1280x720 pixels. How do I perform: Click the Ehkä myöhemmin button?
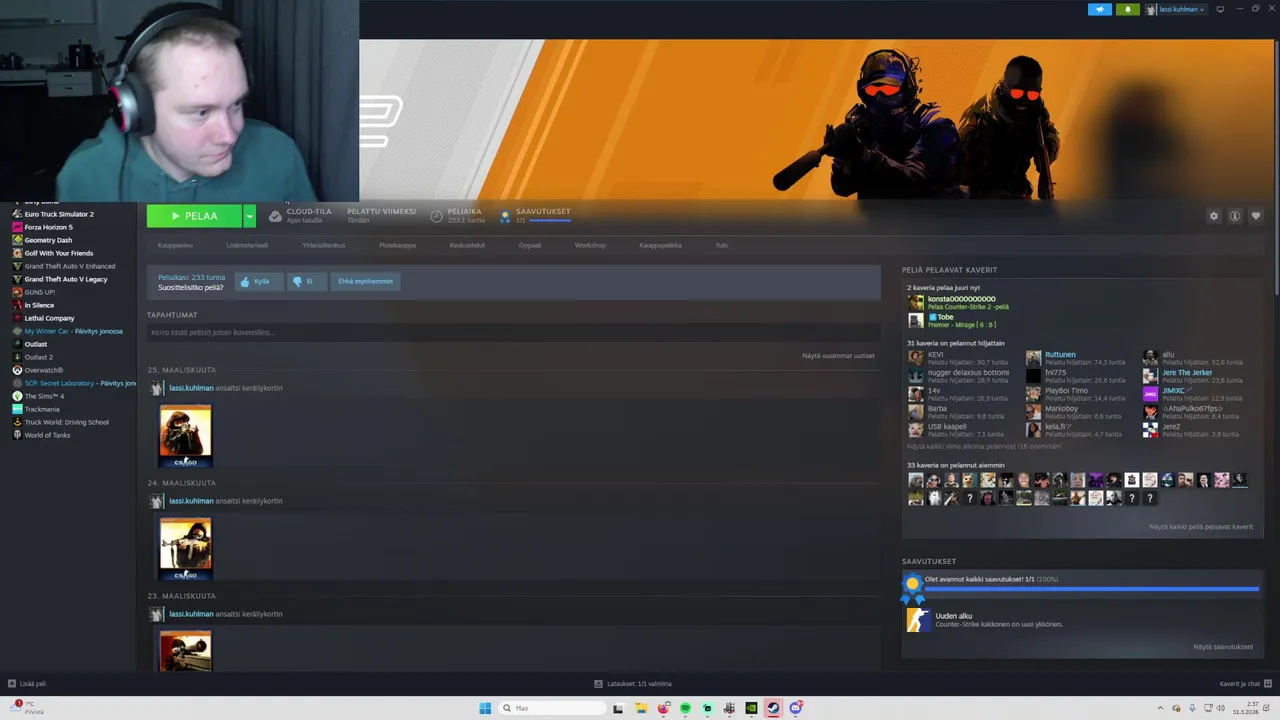[x=365, y=282]
